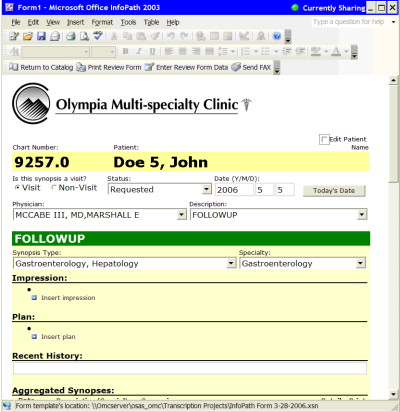Click the Insert impression link

point(68,298)
